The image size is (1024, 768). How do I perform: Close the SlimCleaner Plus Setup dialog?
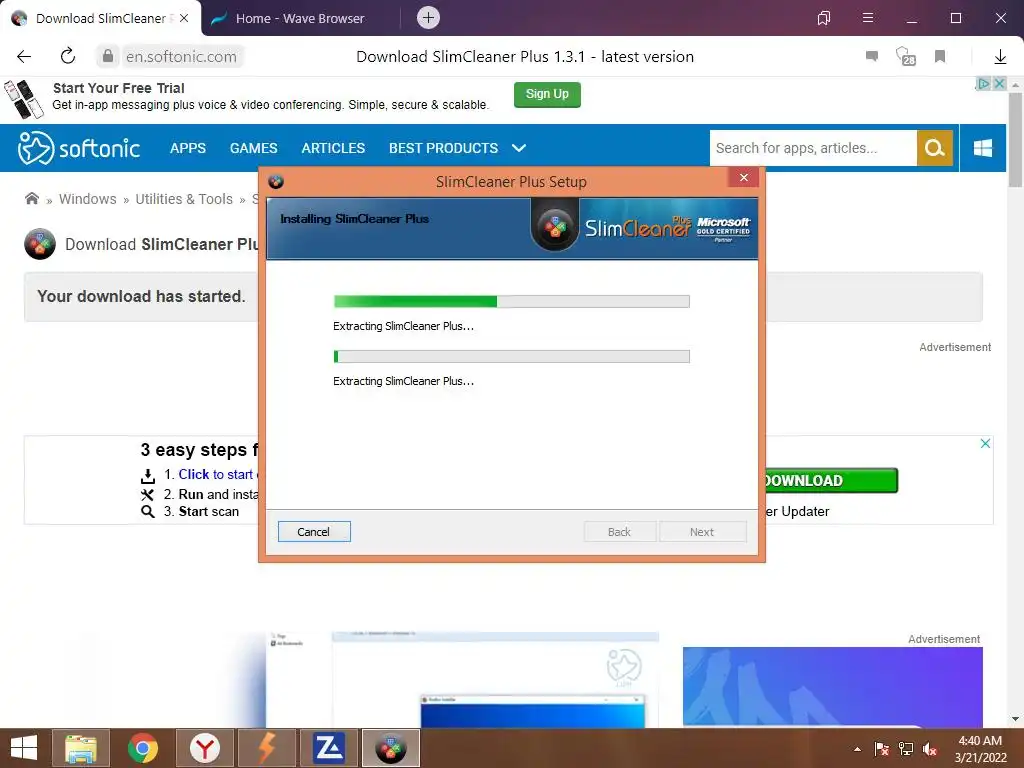click(x=744, y=178)
